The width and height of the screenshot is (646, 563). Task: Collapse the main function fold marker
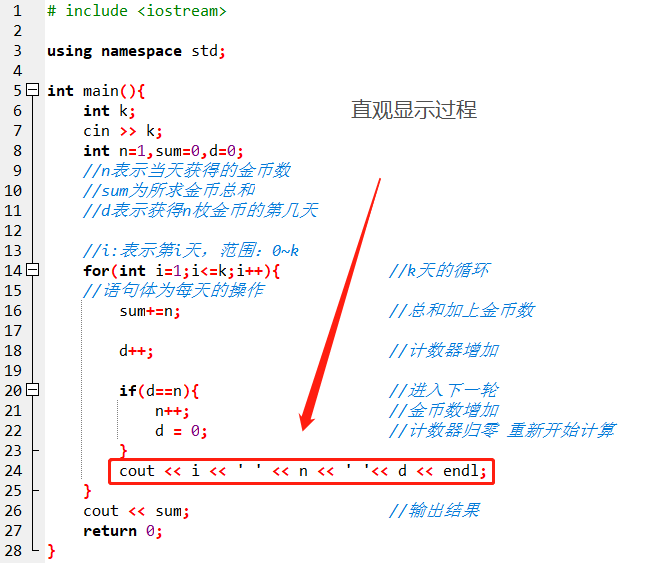click(x=33, y=91)
